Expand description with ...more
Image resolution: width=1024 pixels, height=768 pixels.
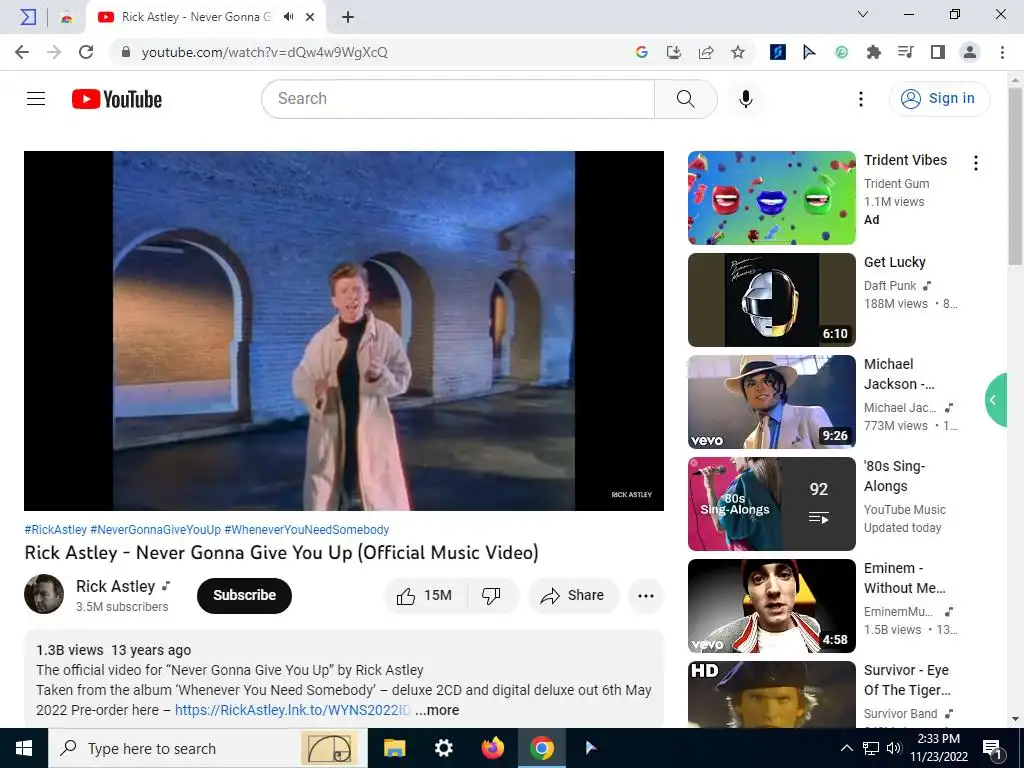pyautogui.click(x=437, y=710)
